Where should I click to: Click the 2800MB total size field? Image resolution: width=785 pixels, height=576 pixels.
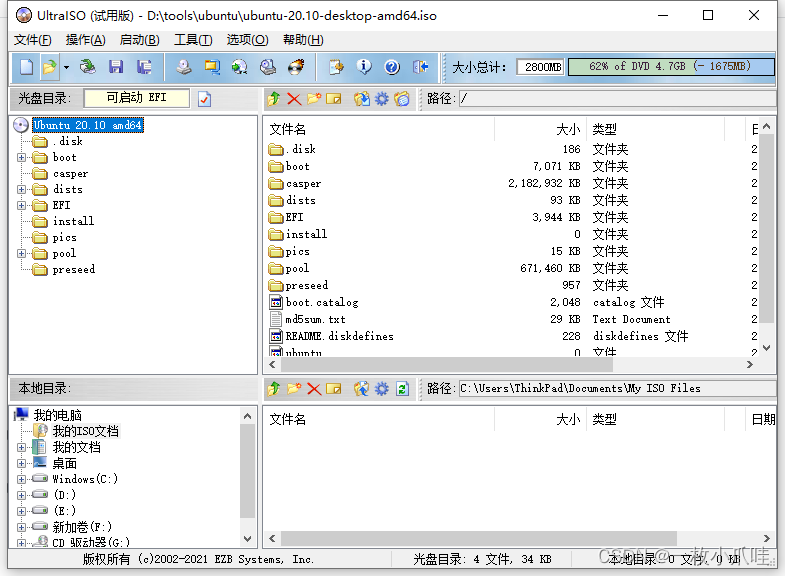point(541,67)
